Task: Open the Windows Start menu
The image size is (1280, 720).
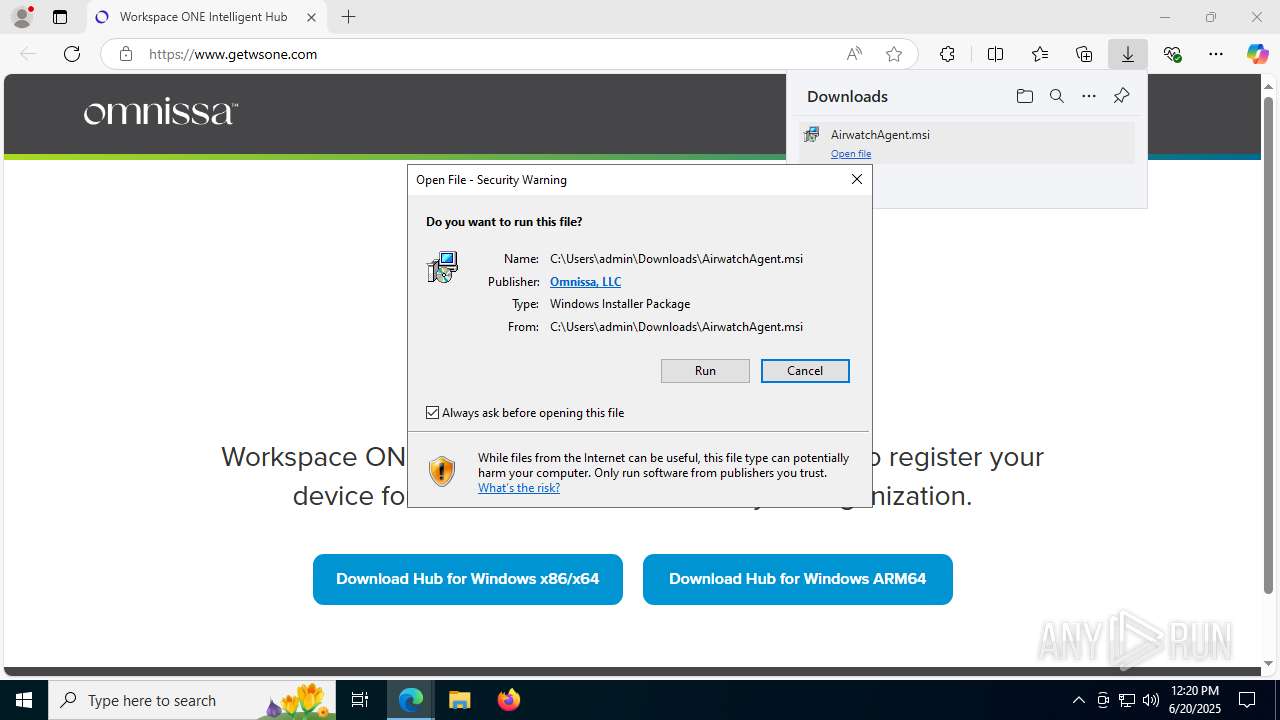Action: tap(24, 700)
